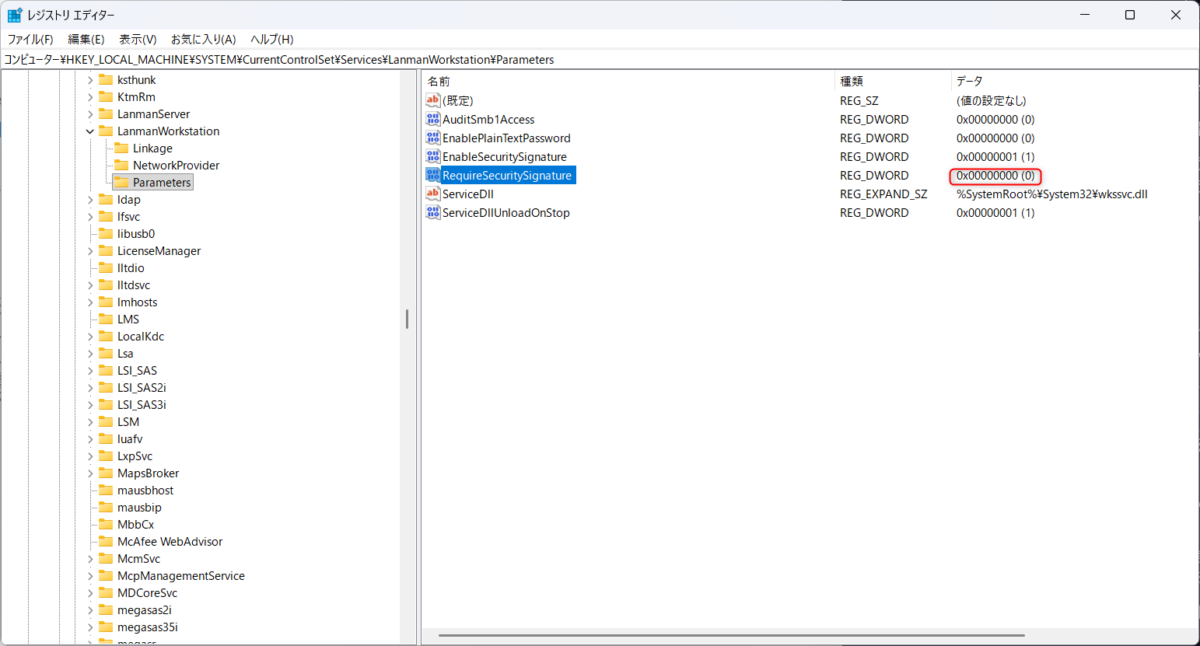Viewport: 1200px width, 646px height.
Task: Click the EnableSecuritySignature DWORD icon
Action: (433, 157)
